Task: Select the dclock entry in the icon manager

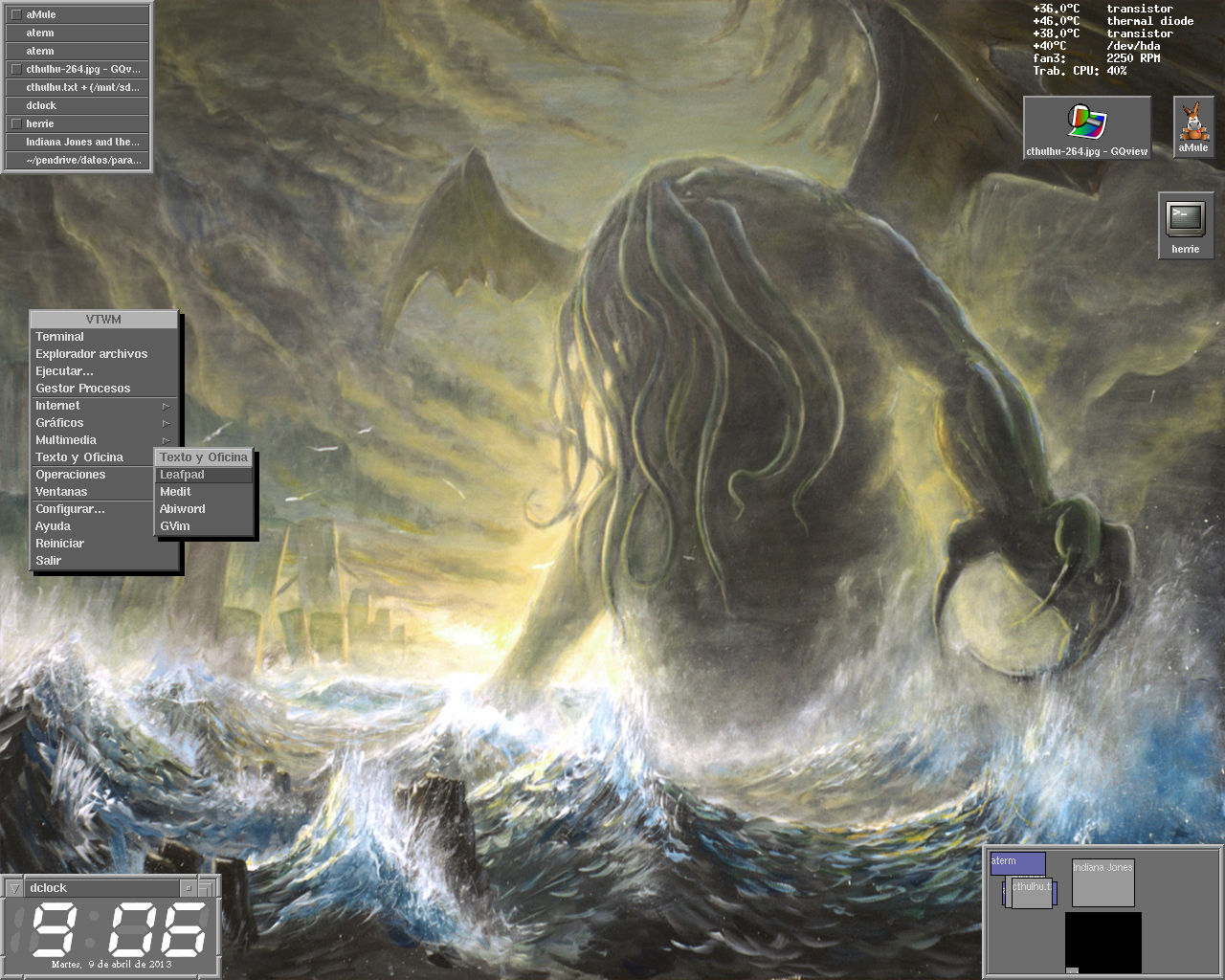Action: [x=78, y=105]
